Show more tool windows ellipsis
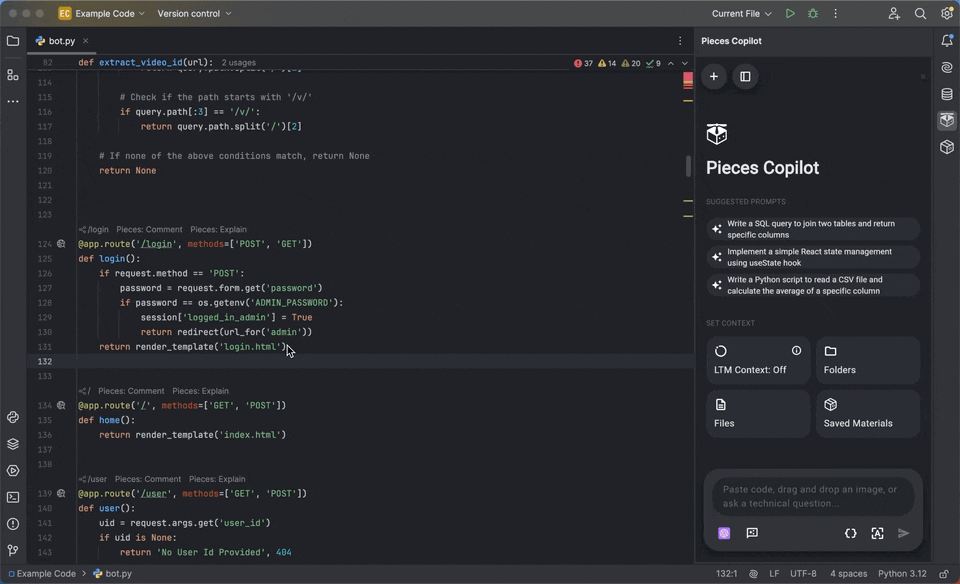This screenshot has width=960, height=584. pyautogui.click(x=13, y=101)
